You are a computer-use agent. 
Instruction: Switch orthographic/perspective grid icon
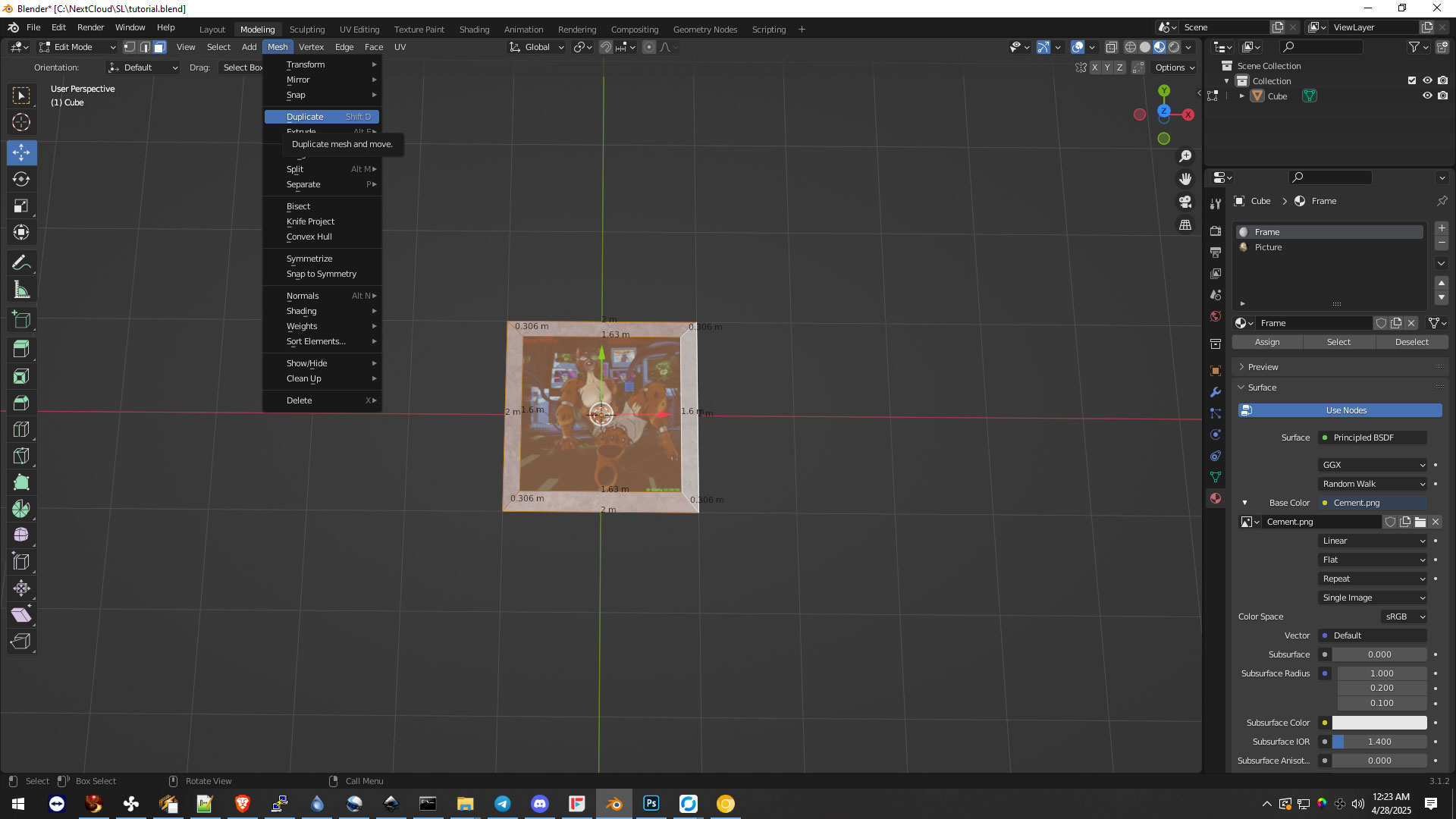pyautogui.click(x=1185, y=225)
